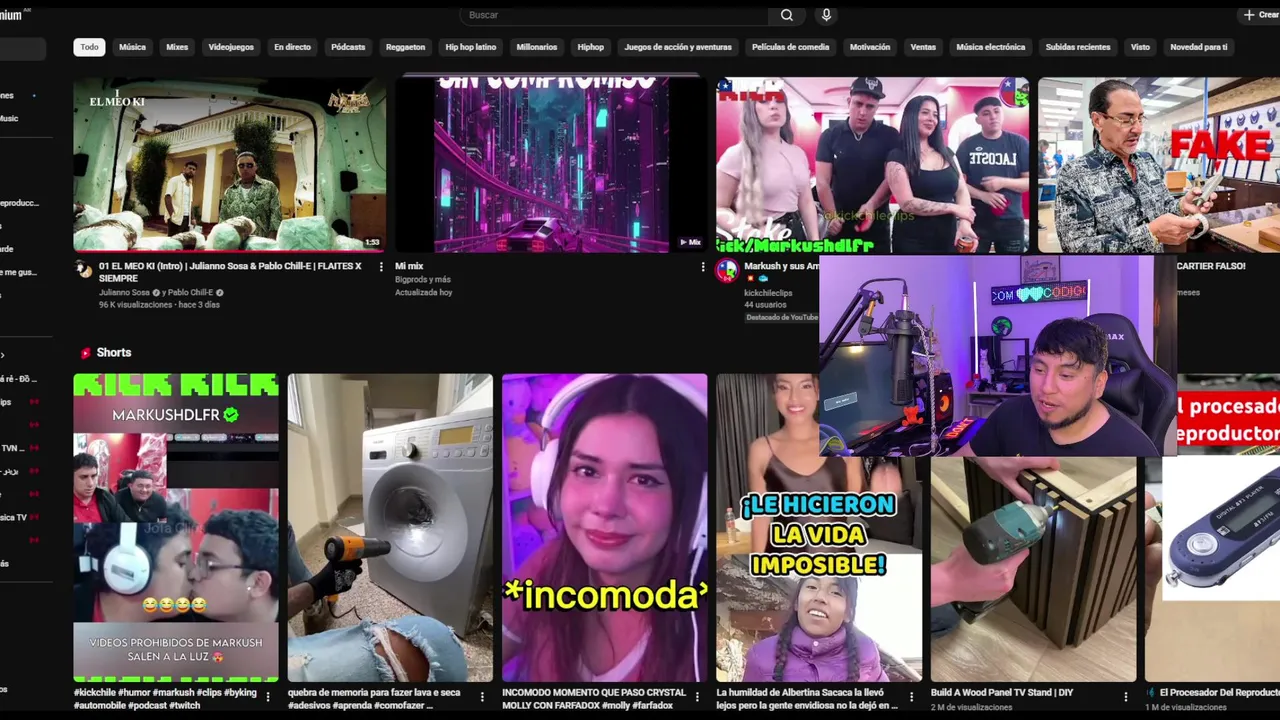Select the Mixes filter chip

tap(177, 47)
